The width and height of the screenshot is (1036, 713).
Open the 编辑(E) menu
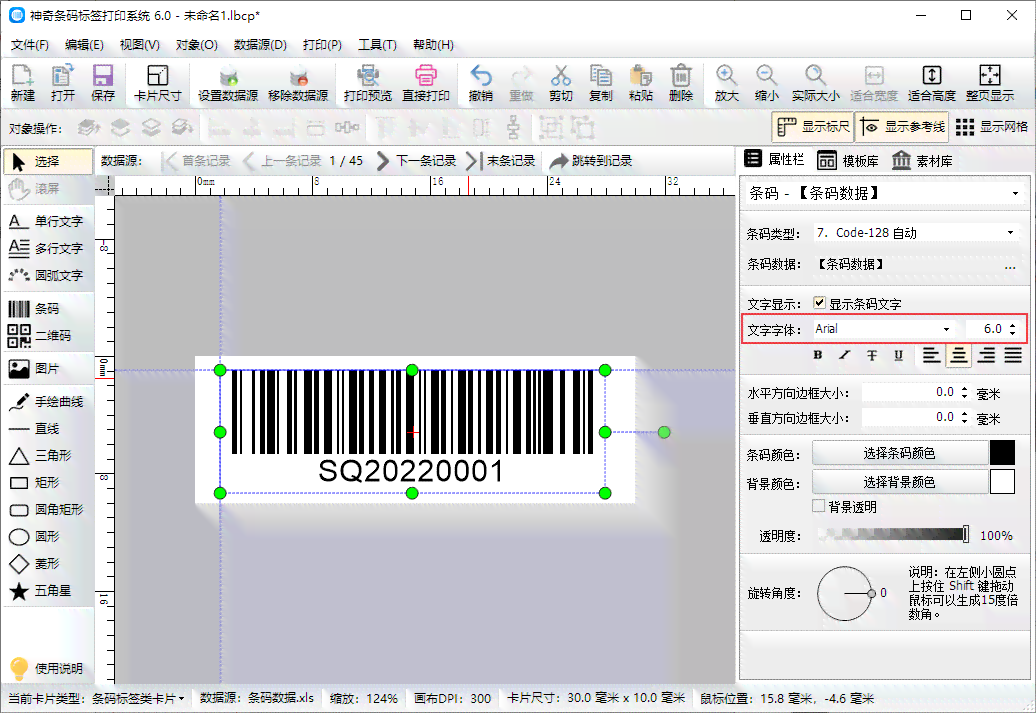[84, 45]
